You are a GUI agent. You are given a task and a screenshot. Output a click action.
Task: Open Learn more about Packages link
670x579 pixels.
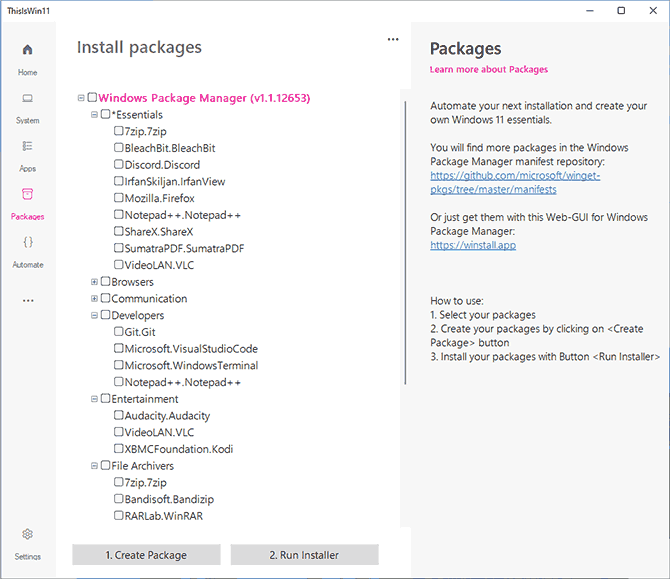488,69
